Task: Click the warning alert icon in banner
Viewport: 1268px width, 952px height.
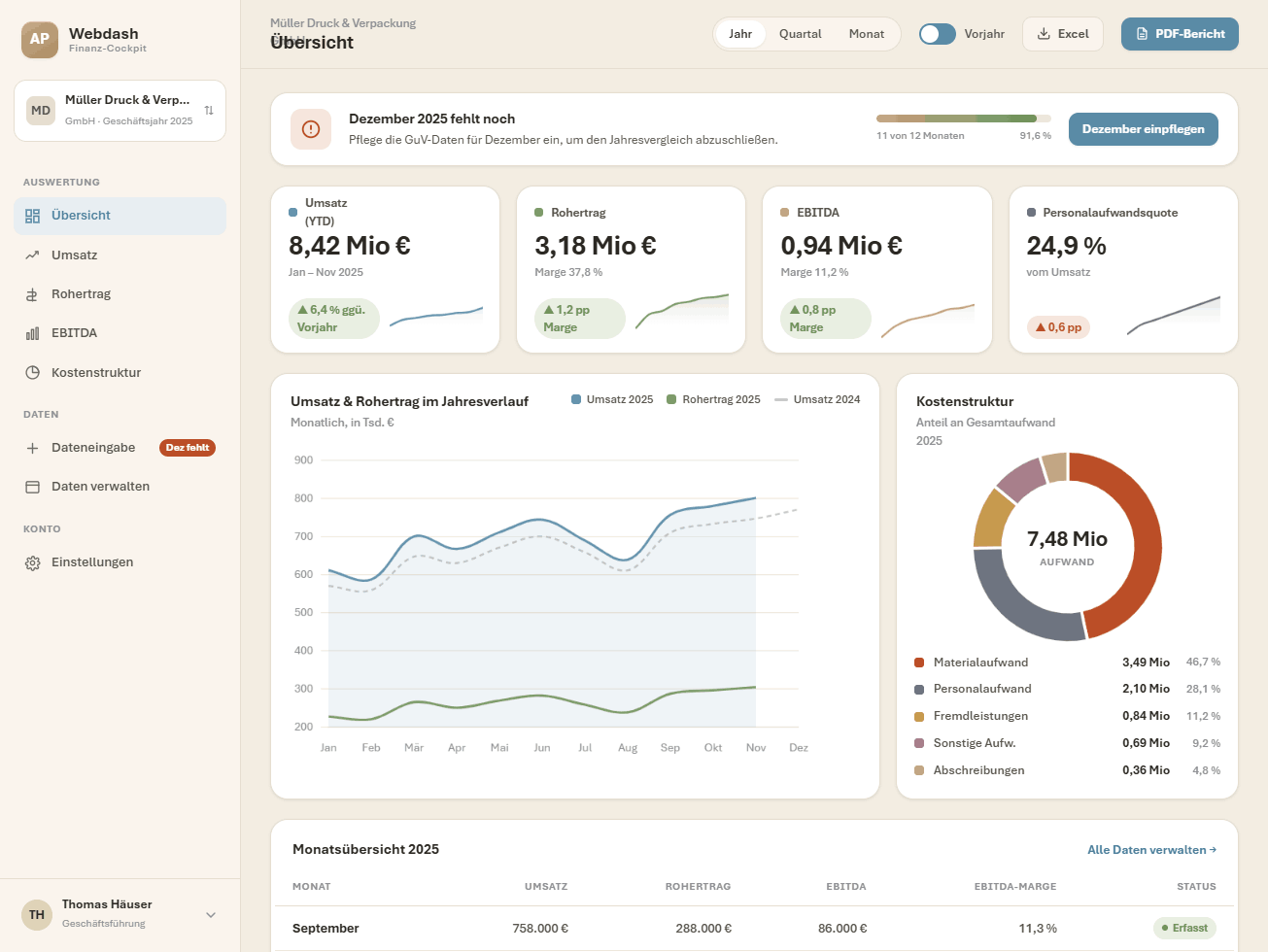Action: 311,129
